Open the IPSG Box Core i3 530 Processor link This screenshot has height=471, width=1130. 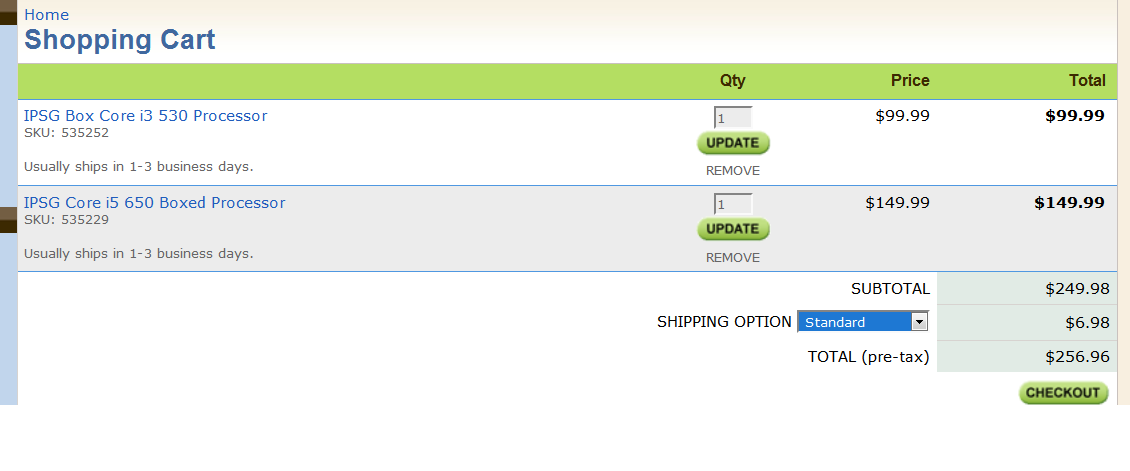tap(146, 115)
